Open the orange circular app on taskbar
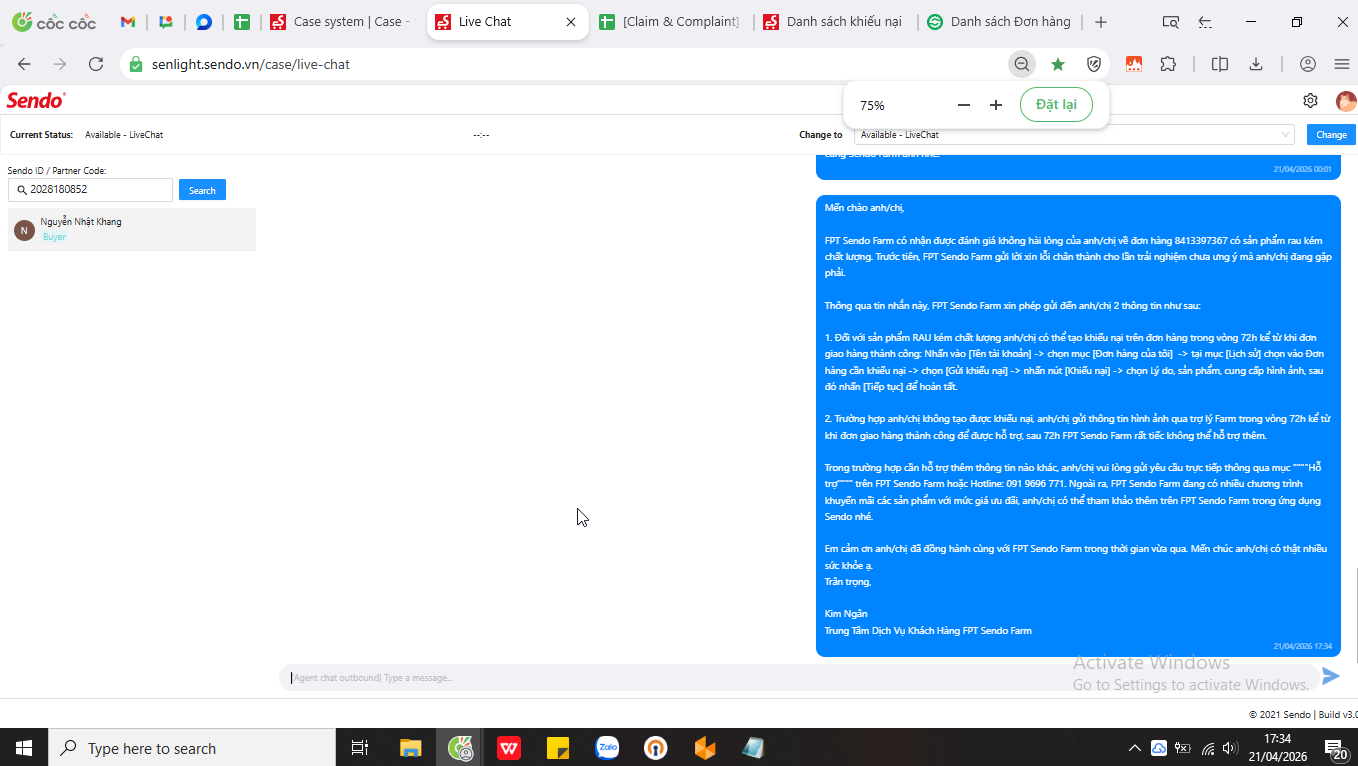 pos(656,748)
